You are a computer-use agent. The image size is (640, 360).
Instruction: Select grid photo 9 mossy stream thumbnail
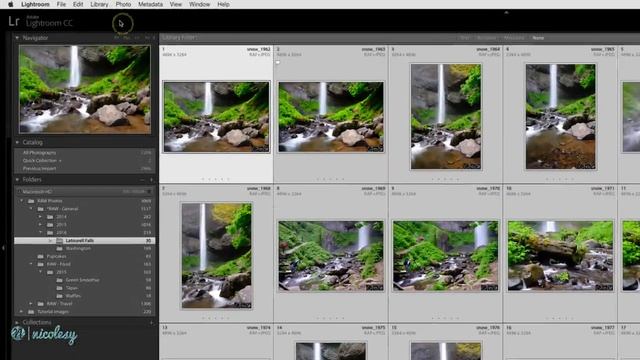[x=445, y=256]
